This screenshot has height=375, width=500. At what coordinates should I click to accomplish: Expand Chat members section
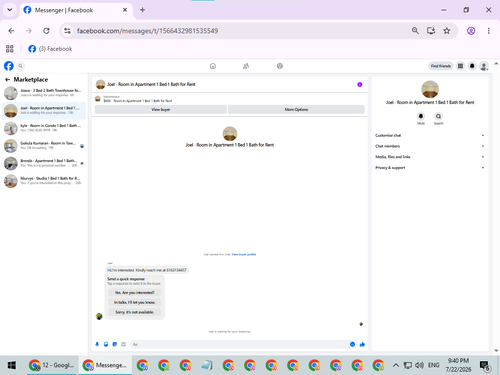click(430, 146)
